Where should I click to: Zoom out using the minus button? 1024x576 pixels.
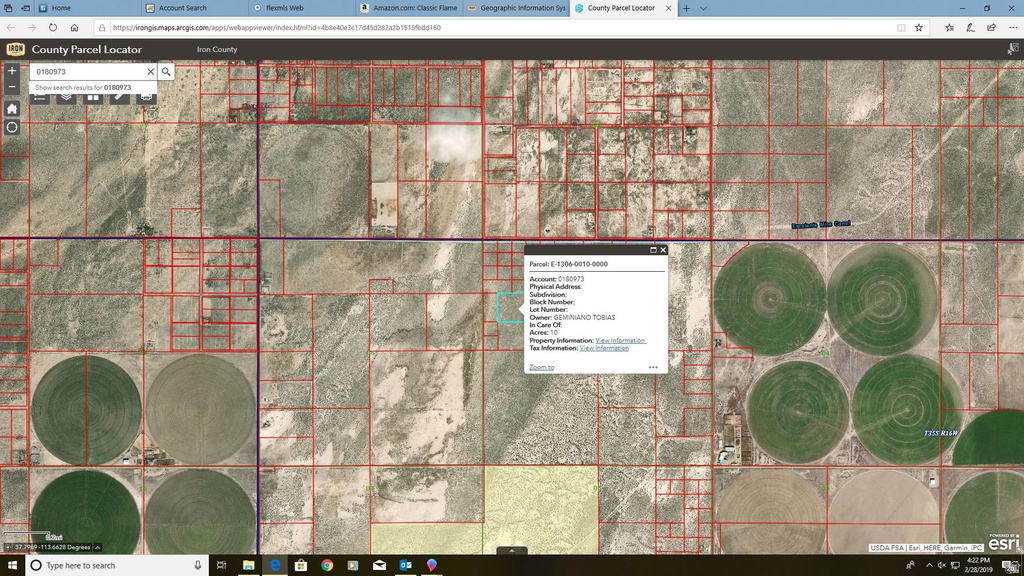coord(11,86)
